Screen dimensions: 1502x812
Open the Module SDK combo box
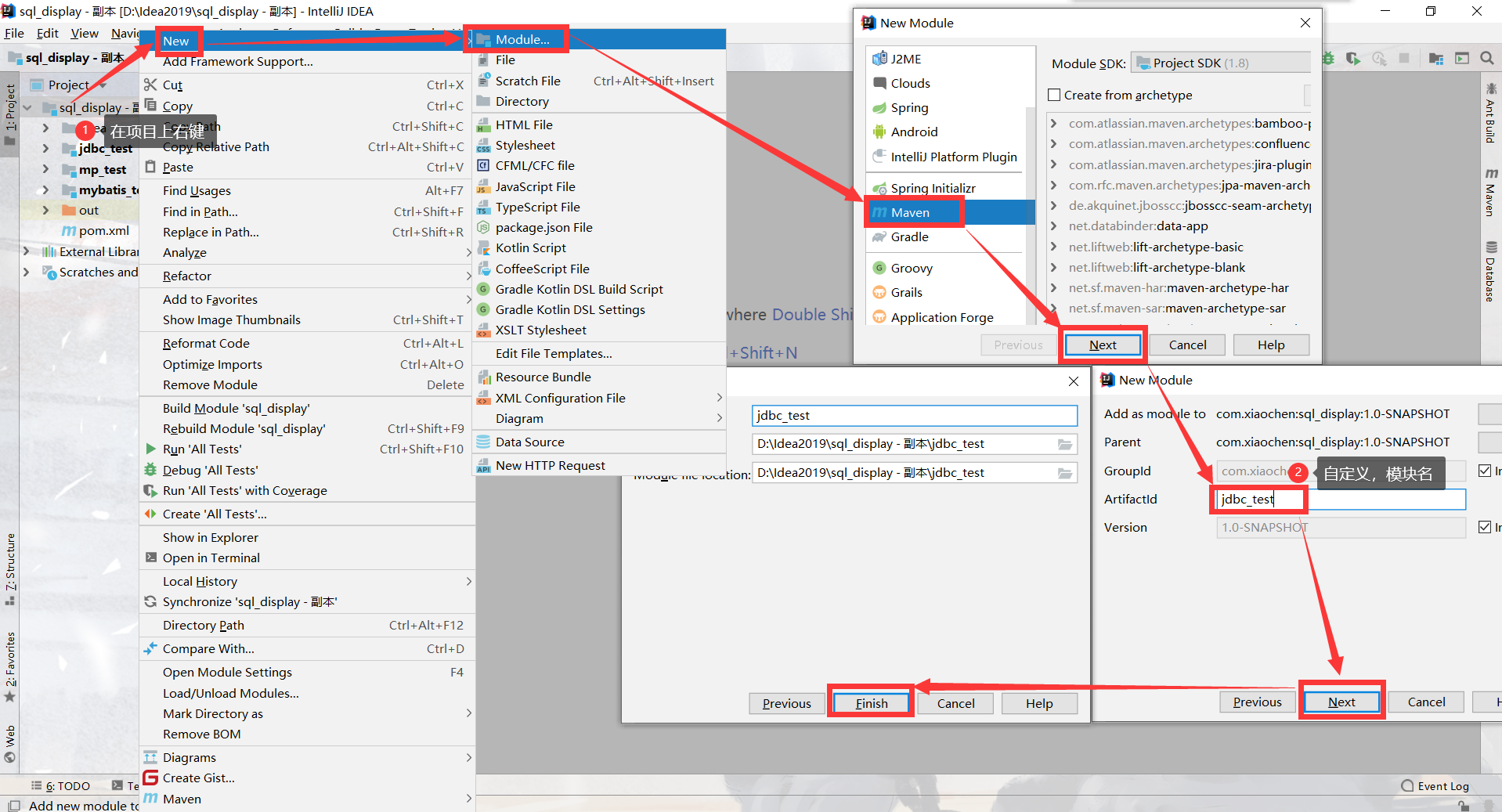click(x=1221, y=63)
